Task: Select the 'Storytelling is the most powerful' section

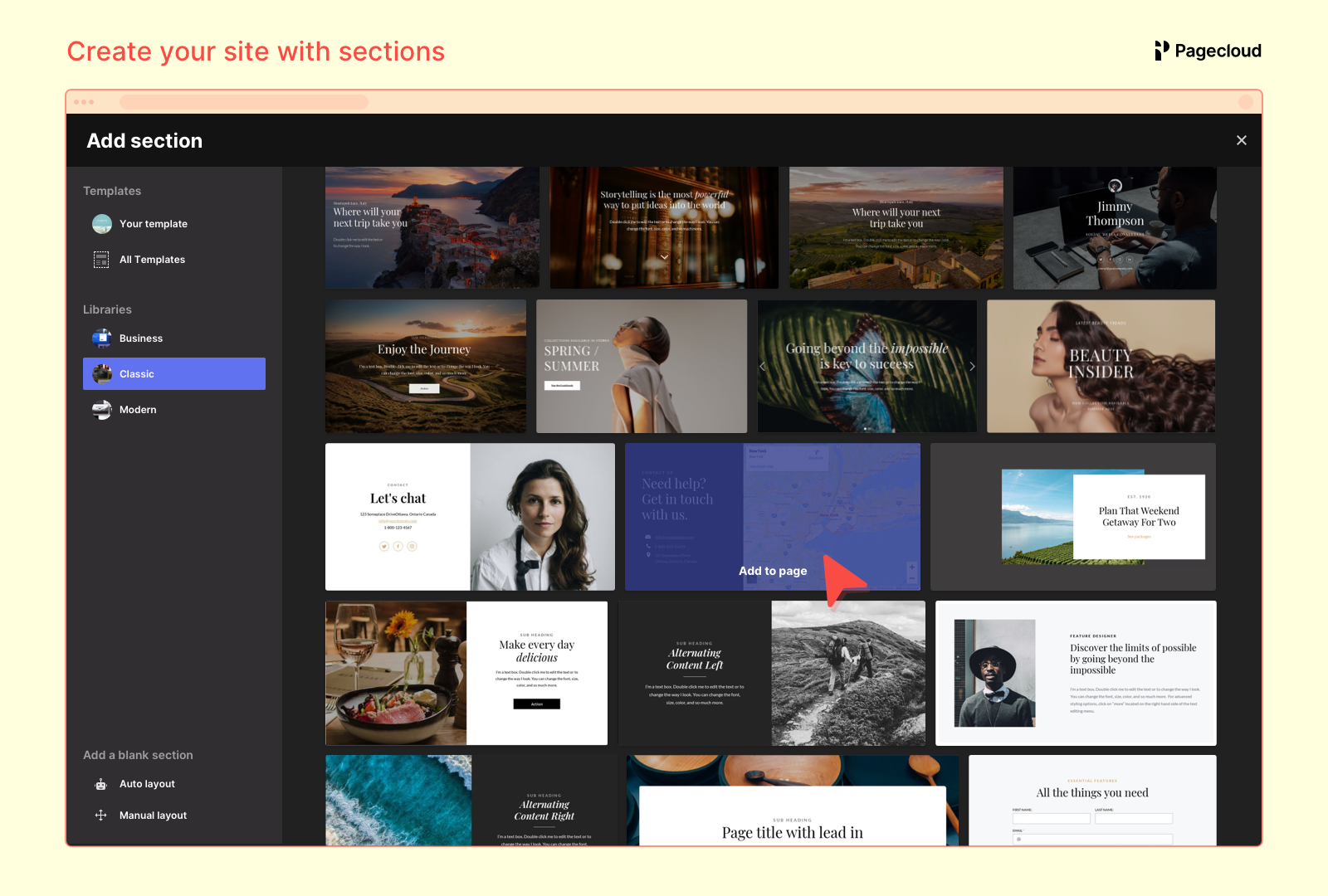Action: click(664, 227)
